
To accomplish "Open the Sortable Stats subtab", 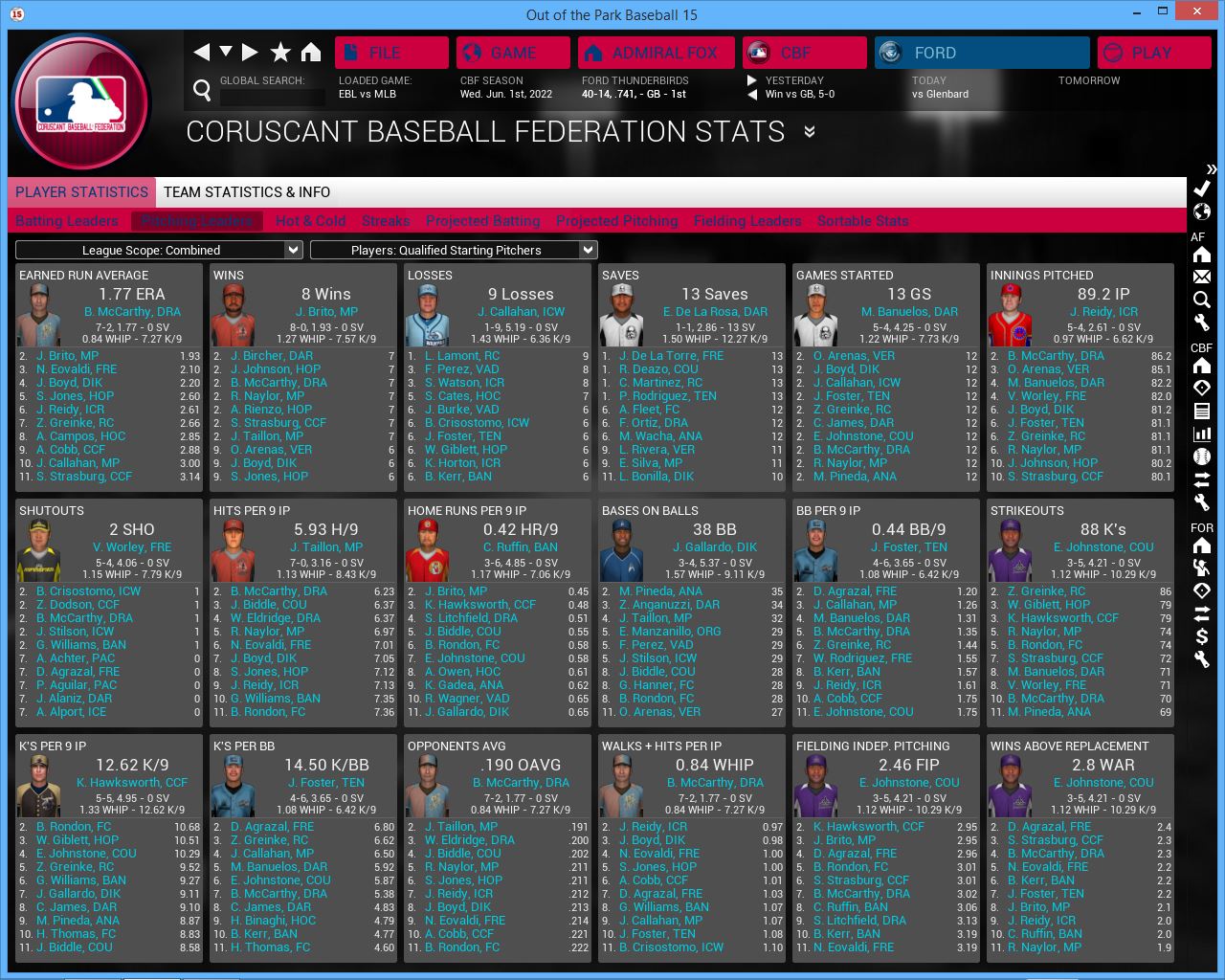I will [x=863, y=221].
